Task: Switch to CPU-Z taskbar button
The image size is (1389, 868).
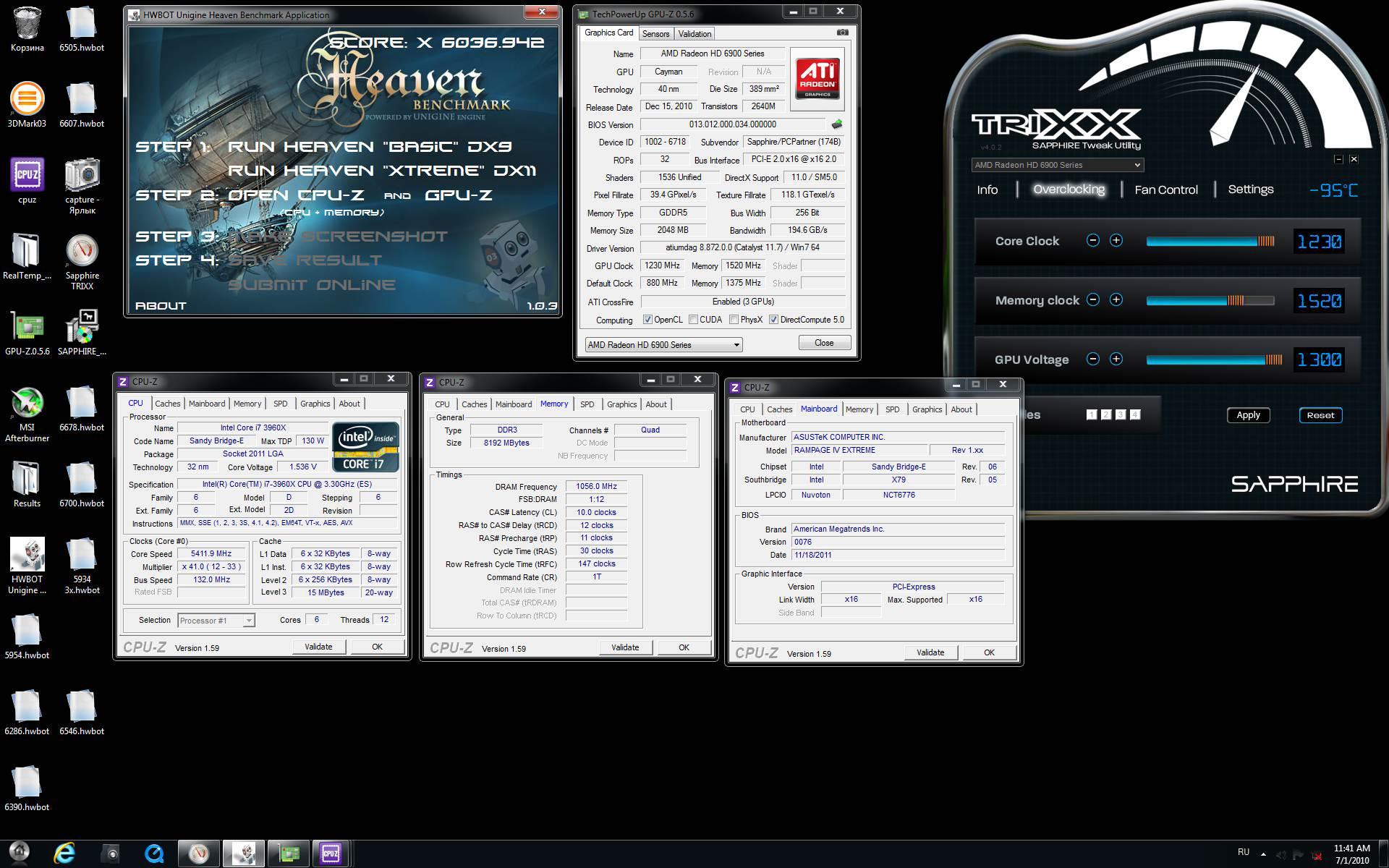Action: click(331, 854)
